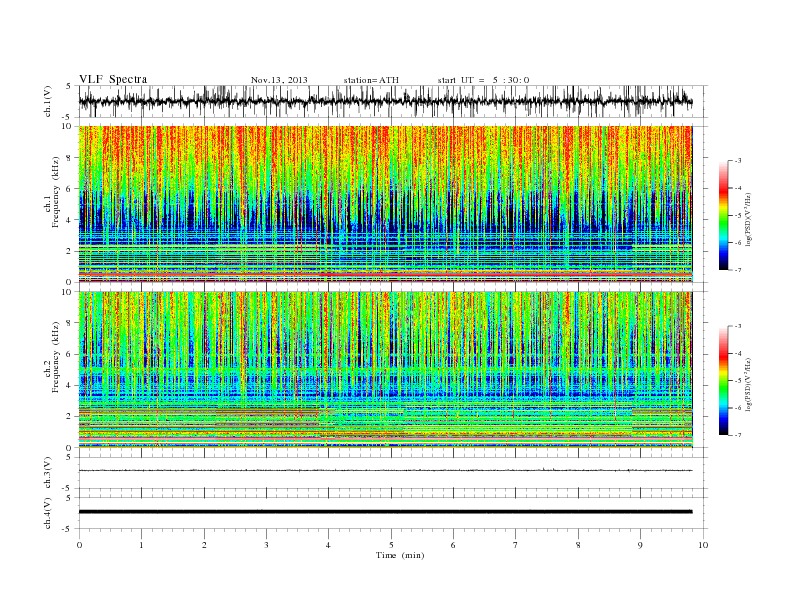Viewport: 792px width, 612px height.
Task: Click the "ch.1(V)" waveform axis label
Action: [x=48, y=102]
